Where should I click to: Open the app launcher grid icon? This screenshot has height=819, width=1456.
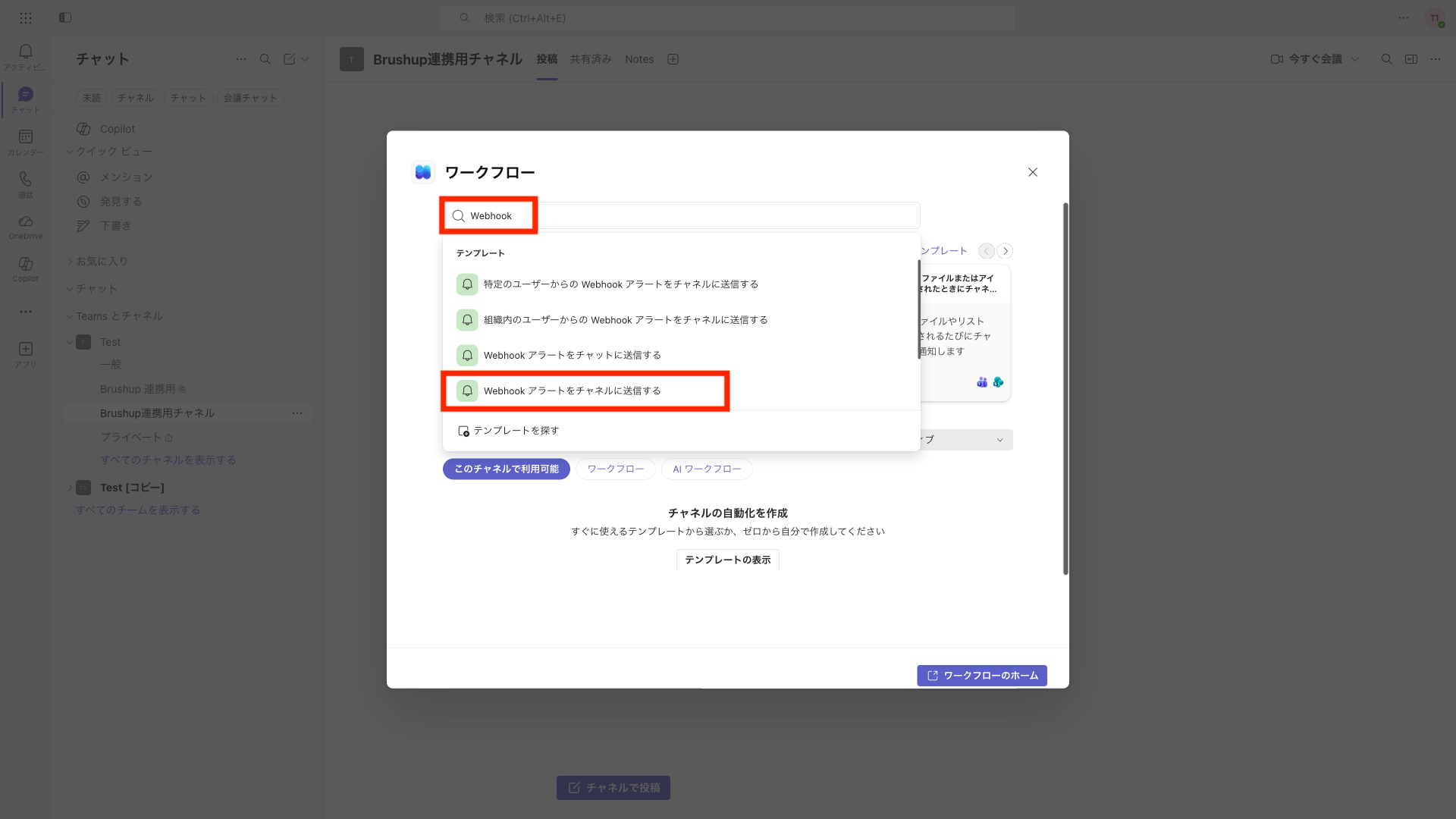pyautogui.click(x=25, y=17)
